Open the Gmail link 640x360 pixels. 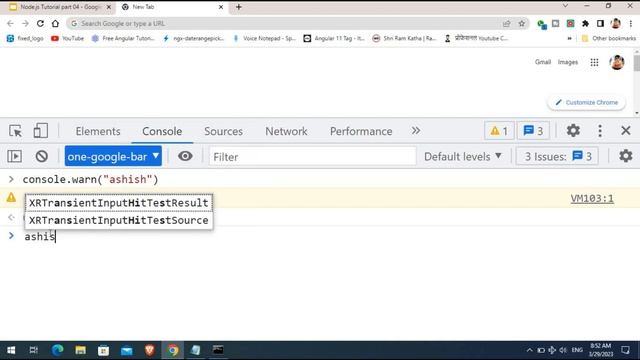tap(543, 62)
